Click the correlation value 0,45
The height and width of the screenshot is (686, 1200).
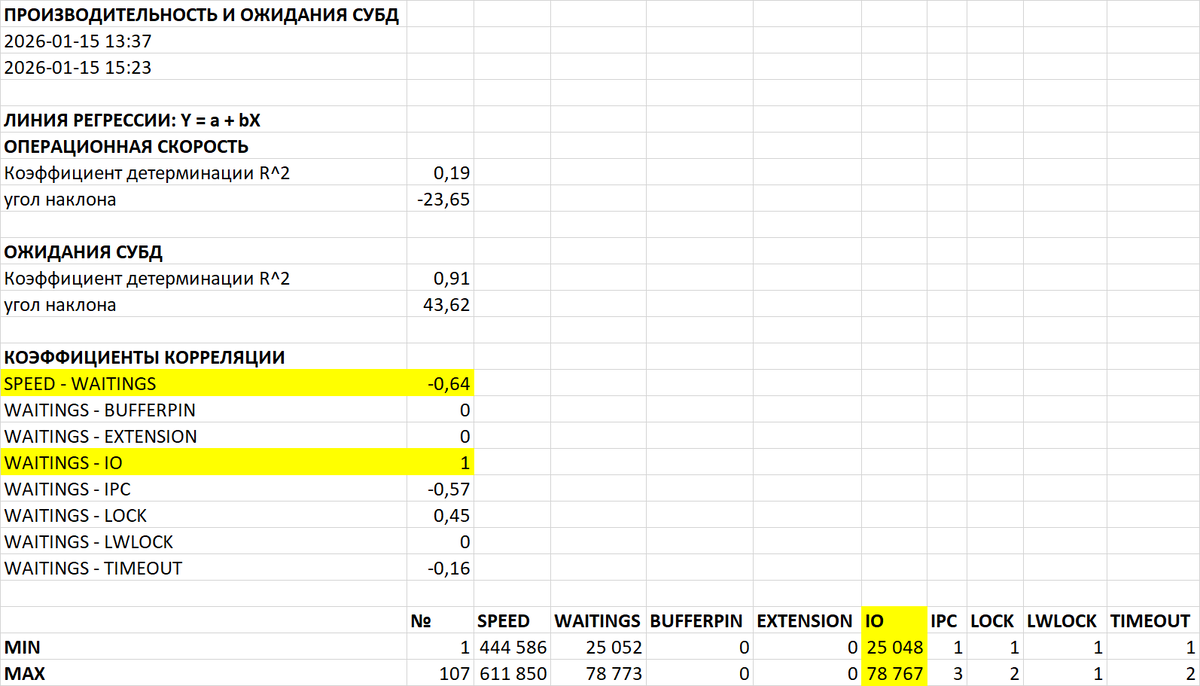tap(452, 515)
